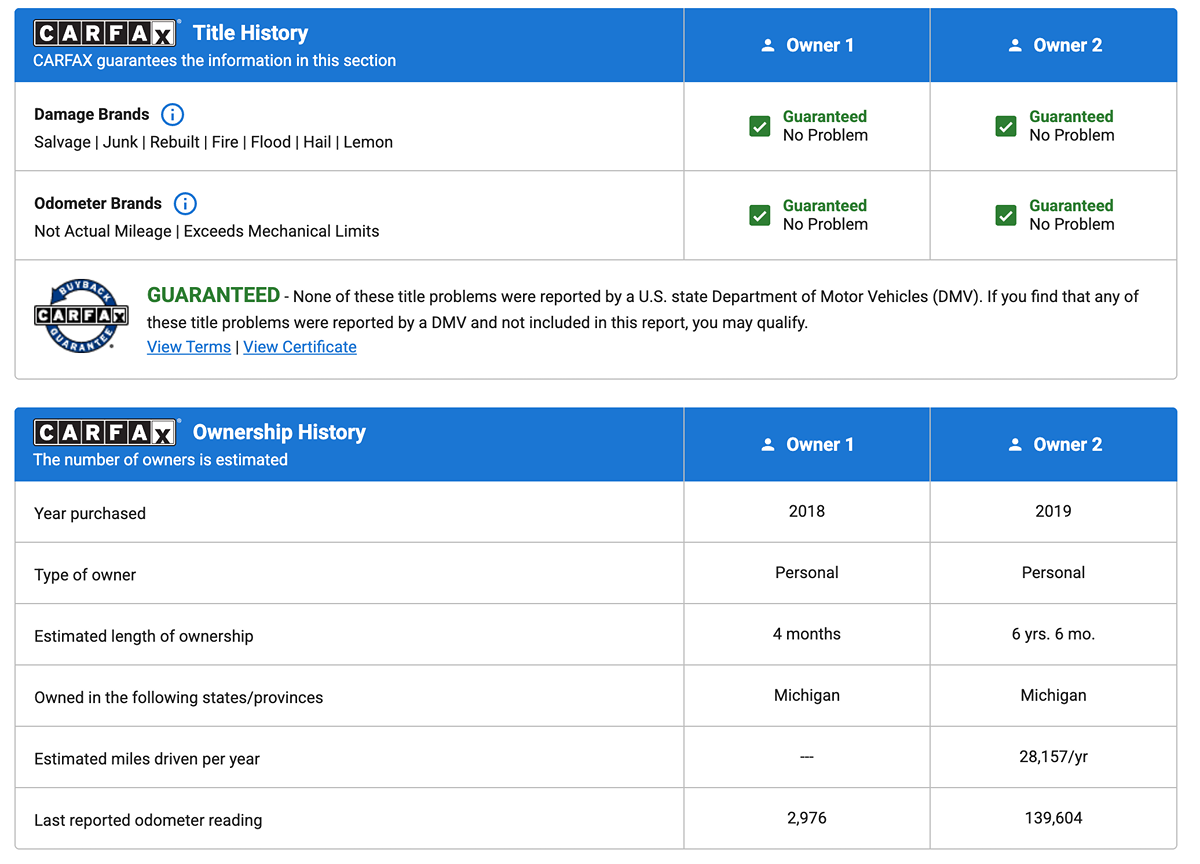Click the Odometer Brands info icon
1200x864 pixels.
tap(185, 203)
